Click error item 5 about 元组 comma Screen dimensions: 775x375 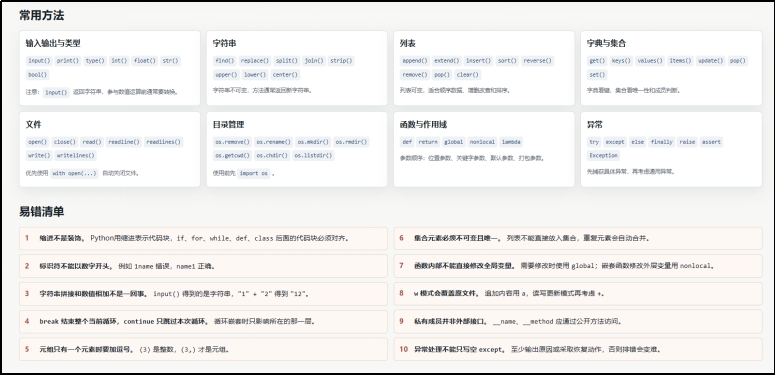click(x=203, y=349)
